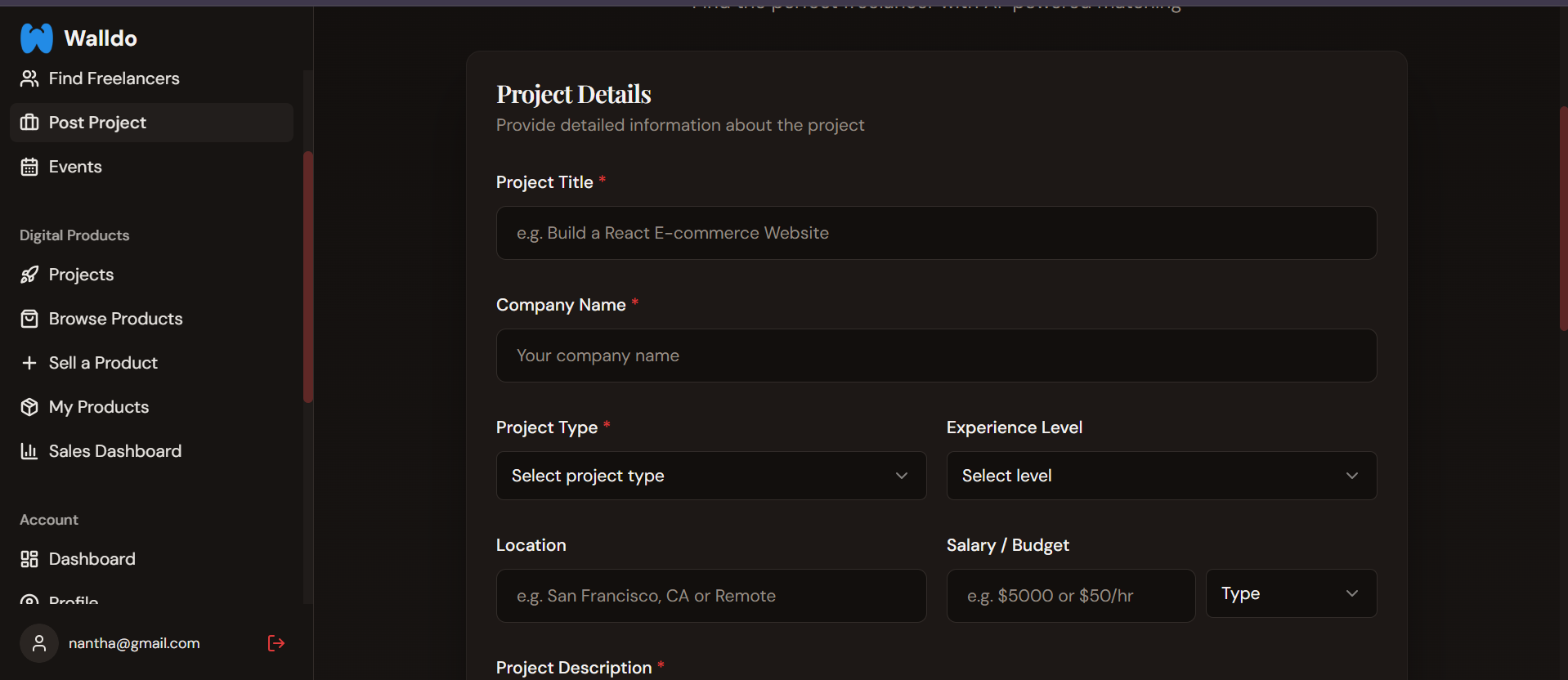Click the Events calendar icon

click(x=29, y=167)
